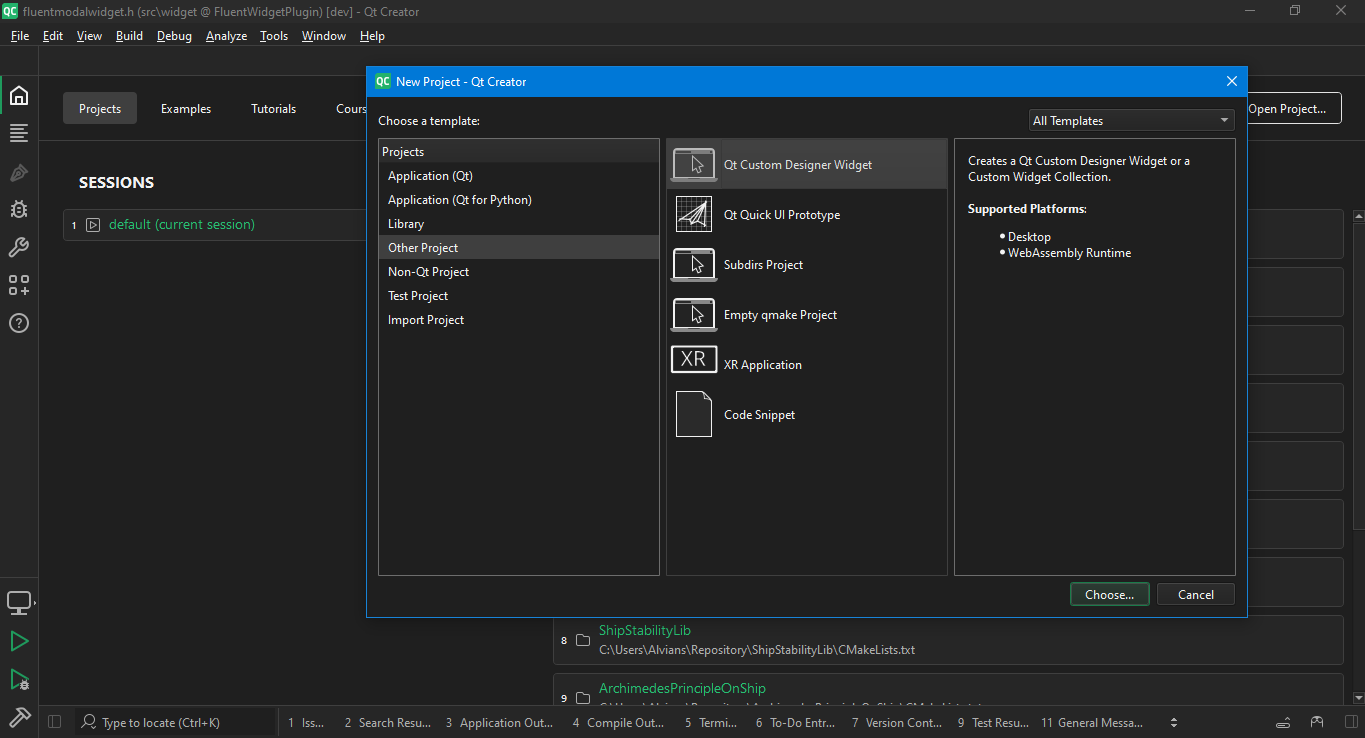The height and width of the screenshot is (738, 1365).
Task: Open the ShipStabilityLib recent project
Action: coord(645,631)
